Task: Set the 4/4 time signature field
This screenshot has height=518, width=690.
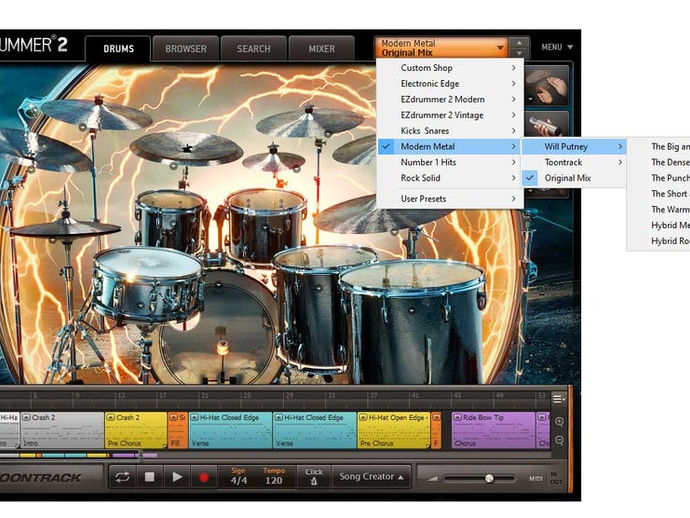Action: pyautogui.click(x=239, y=480)
